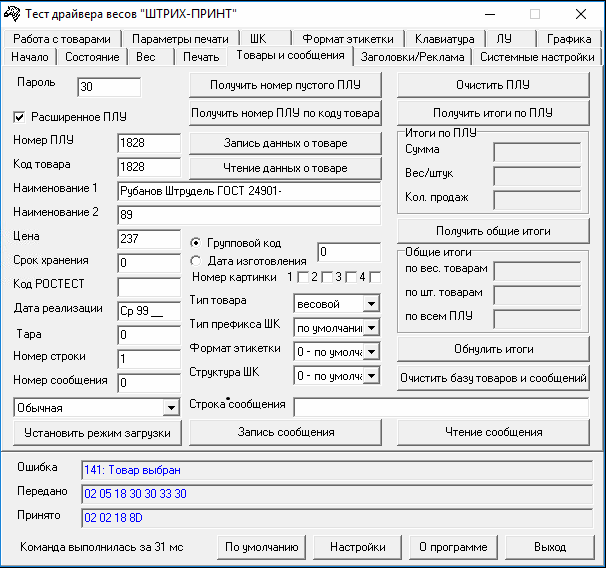This screenshot has height=568, width=606.
Task: Click the Ошибка field showing 141: Товар выбран
Action: tap(337, 470)
